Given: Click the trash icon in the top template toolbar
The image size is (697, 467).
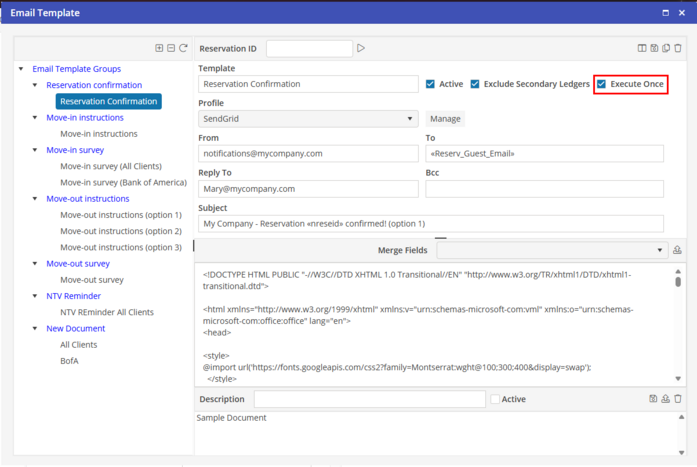Looking at the screenshot, I should 678,48.
